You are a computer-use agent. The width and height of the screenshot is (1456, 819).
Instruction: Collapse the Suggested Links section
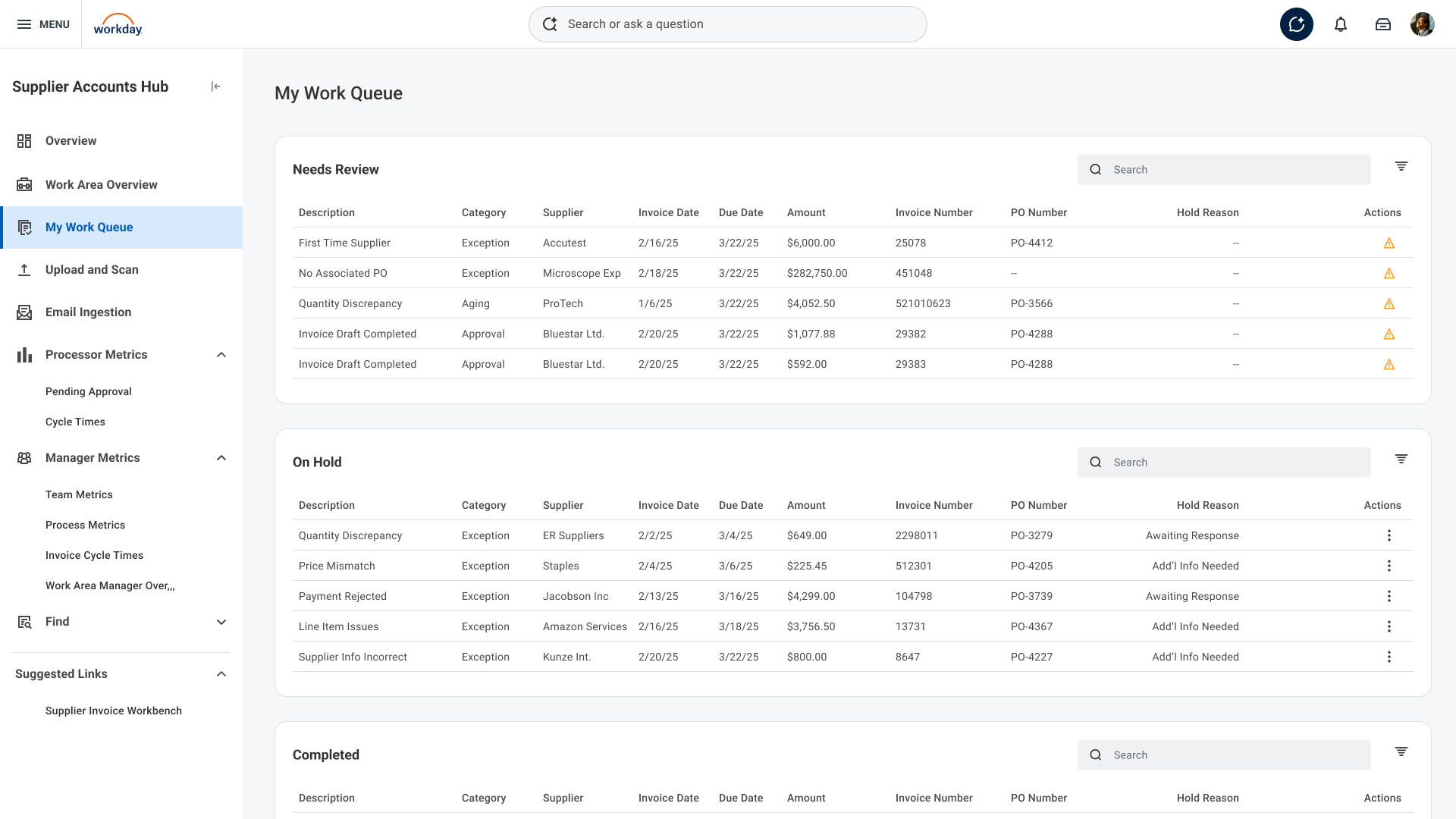click(221, 674)
